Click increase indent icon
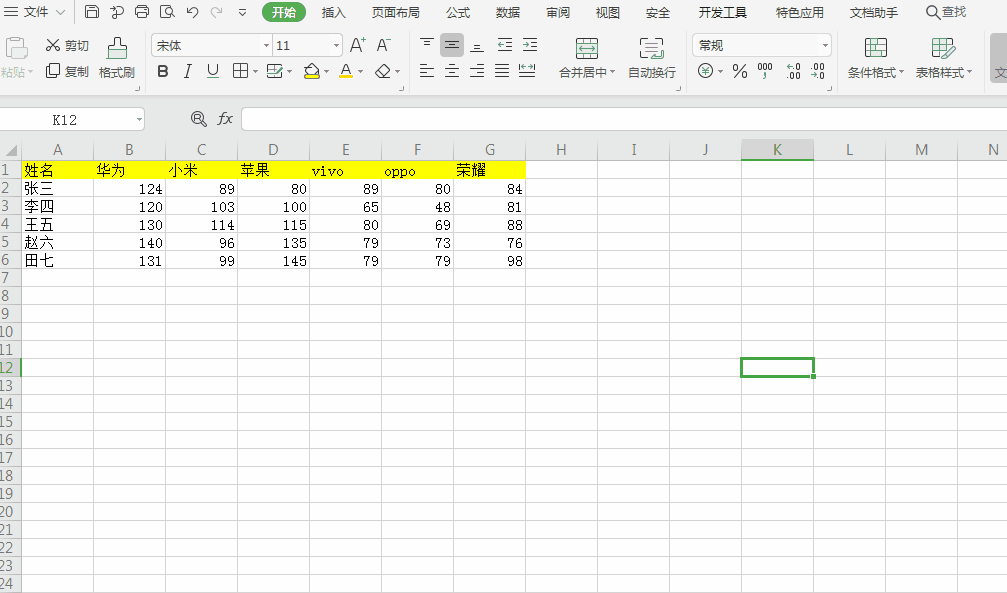The width and height of the screenshot is (1007, 593). pos(530,45)
